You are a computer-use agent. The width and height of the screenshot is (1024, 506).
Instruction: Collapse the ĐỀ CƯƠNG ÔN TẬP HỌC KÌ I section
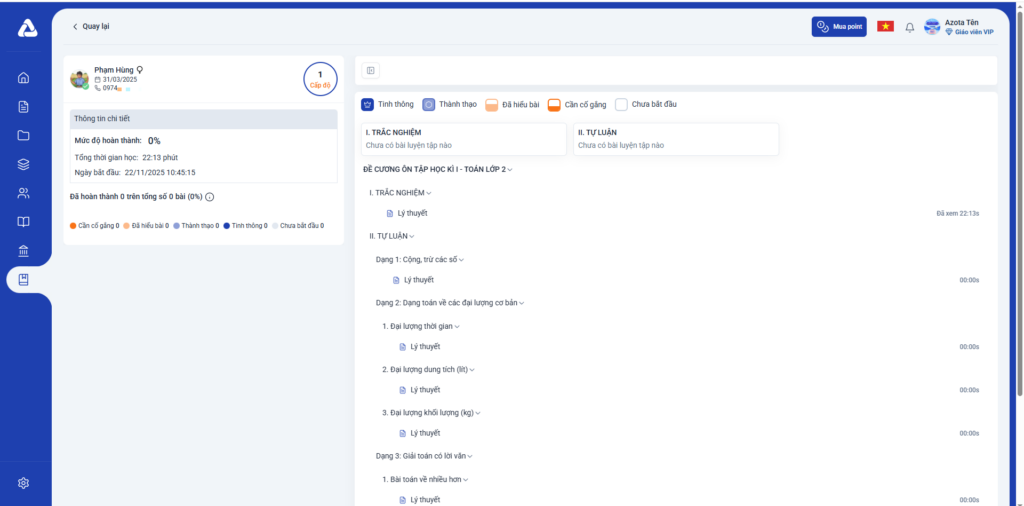tap(510, 170)
